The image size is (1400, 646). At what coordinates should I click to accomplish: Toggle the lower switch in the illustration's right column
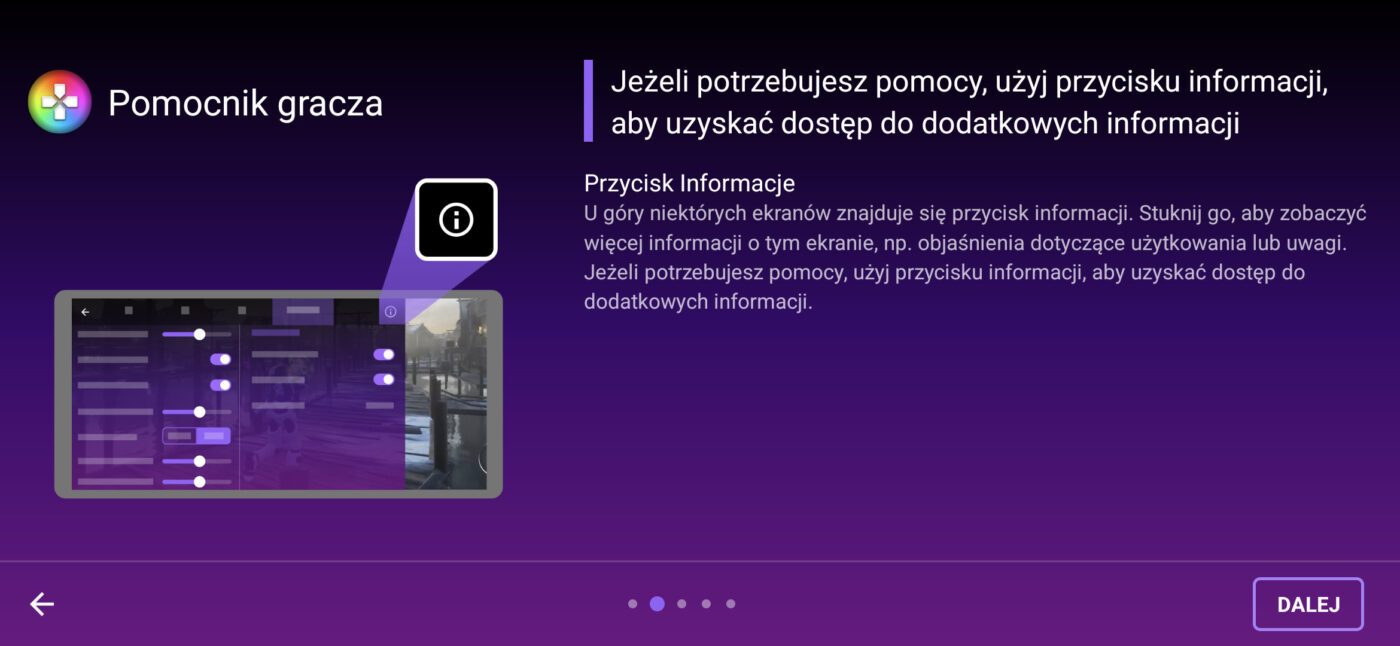[x=383, y=379]
